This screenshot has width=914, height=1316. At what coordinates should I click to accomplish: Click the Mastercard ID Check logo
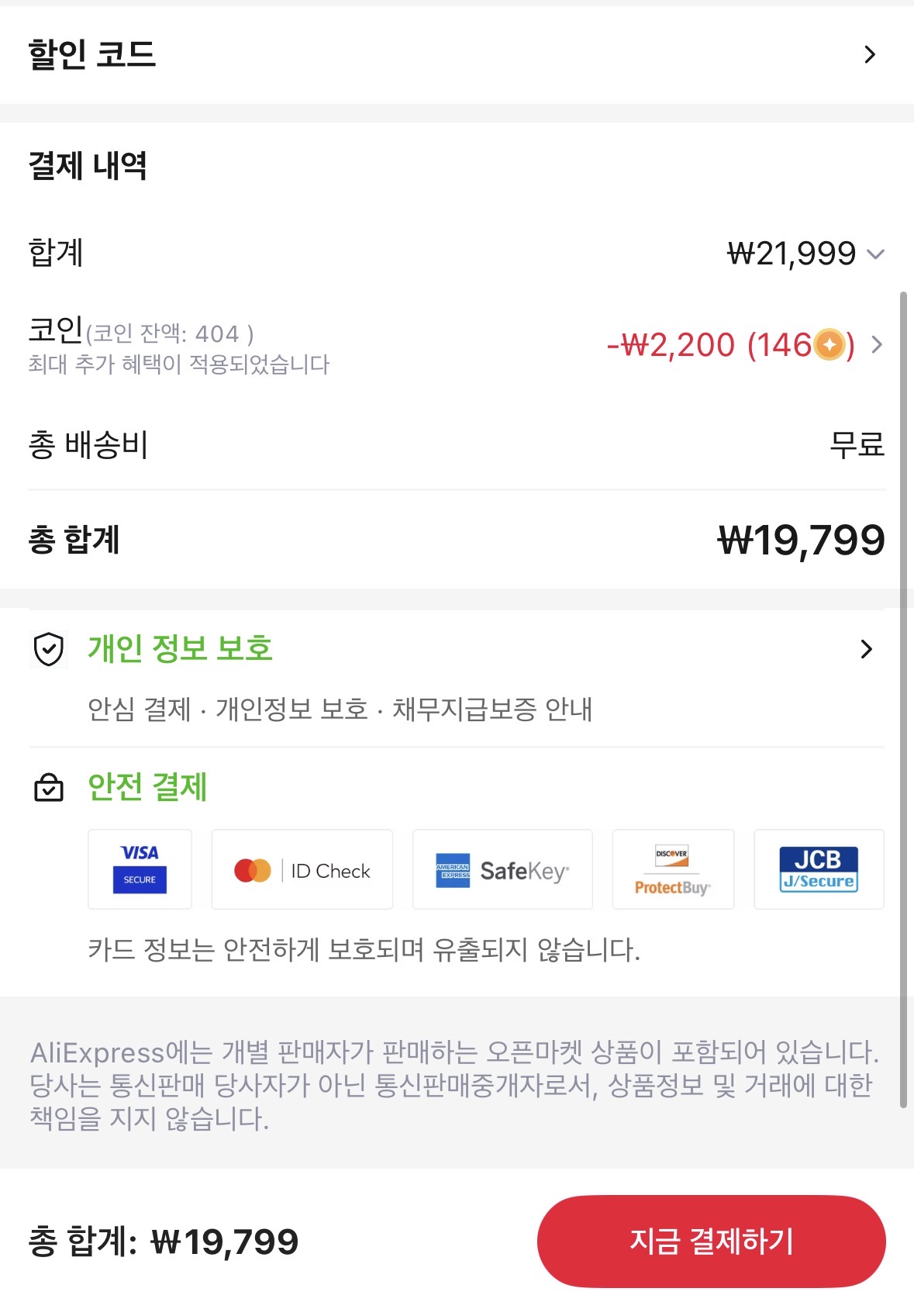pyautogui.click(x=302, y=870)
